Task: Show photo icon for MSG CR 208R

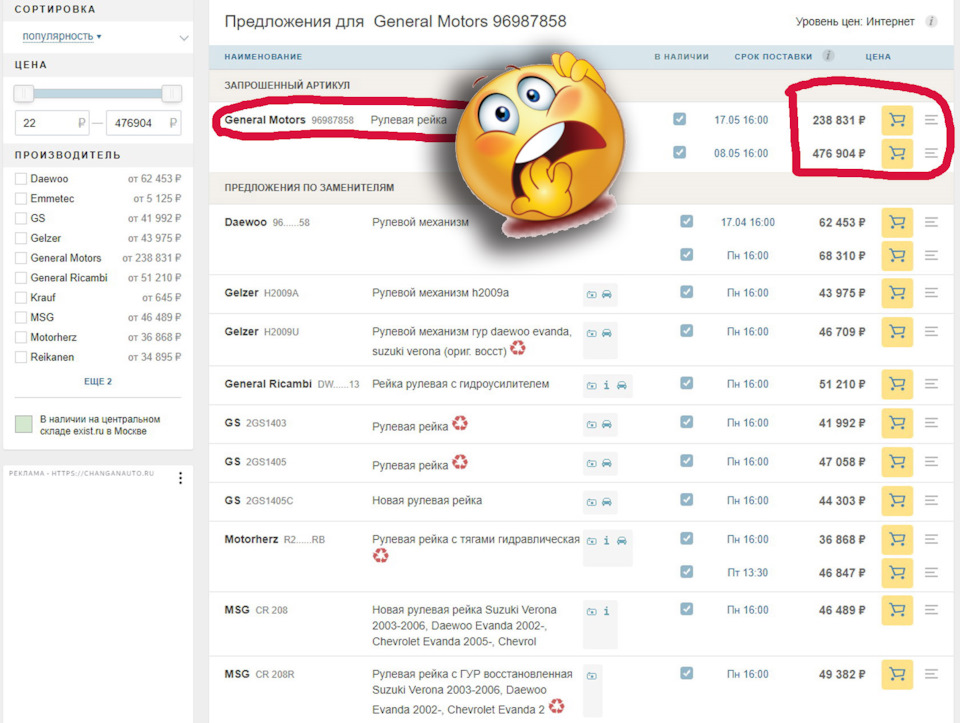Action: point(591,676)
